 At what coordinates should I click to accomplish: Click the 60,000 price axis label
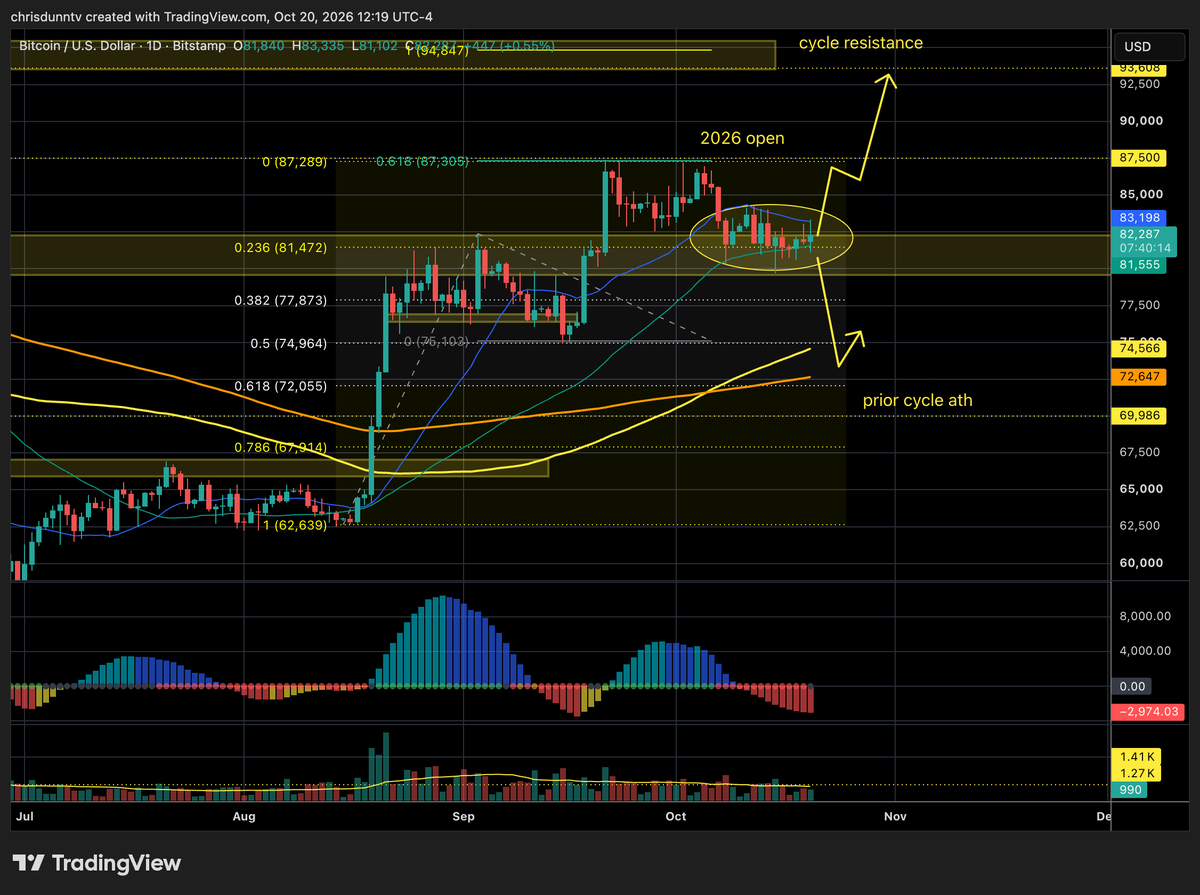click(1139, 563)
